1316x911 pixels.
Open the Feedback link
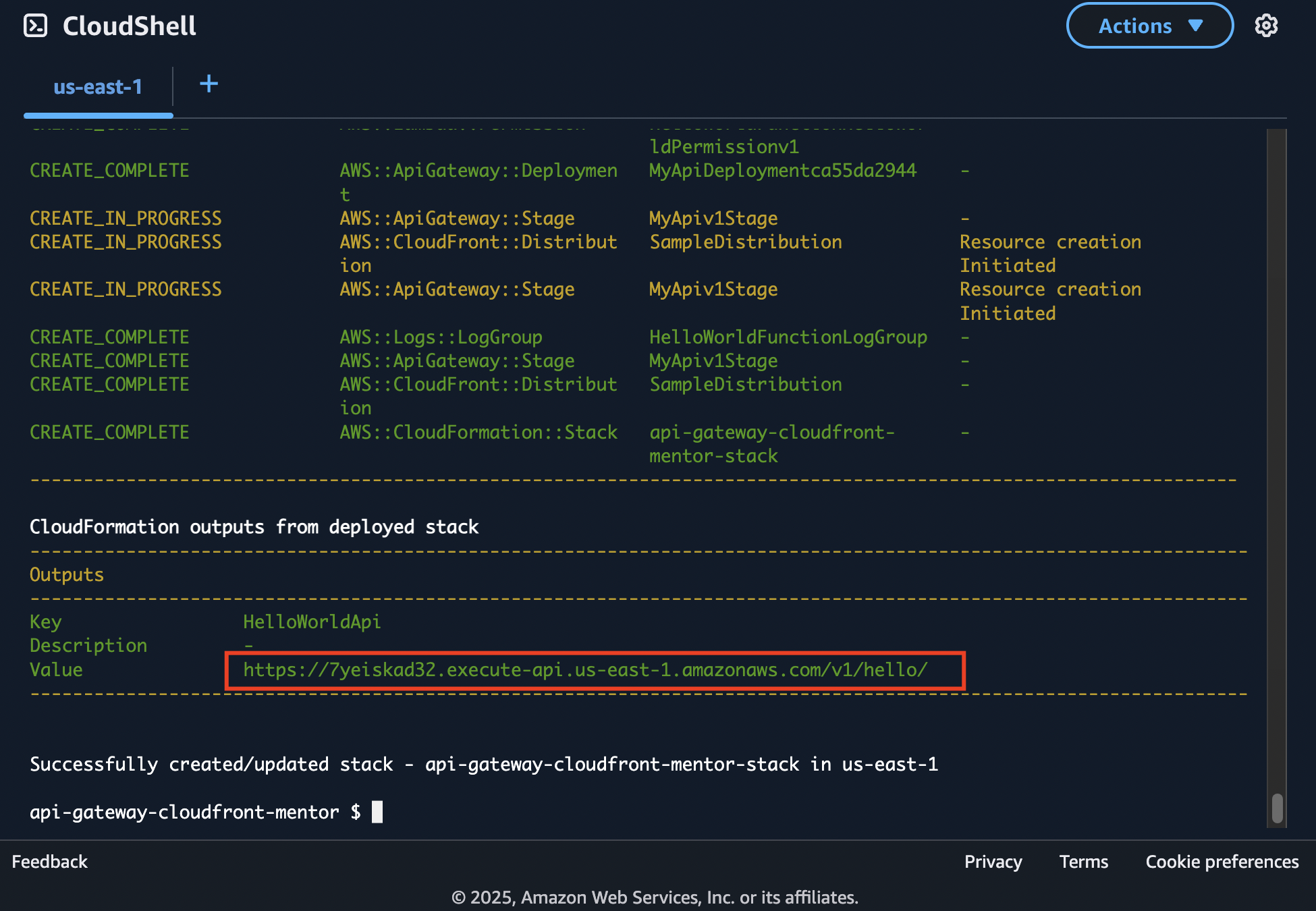[x=49, y=862]
